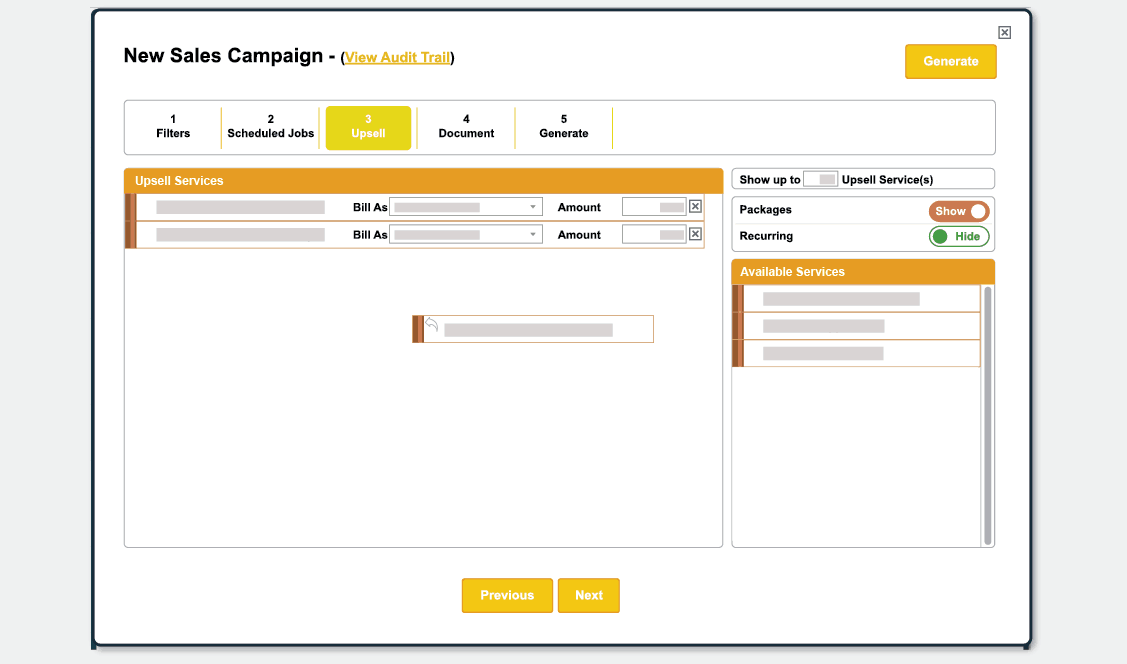Toggle the Packages Show switch
The width and height of the screenshot is (1127, 664).
click(959, 211)
